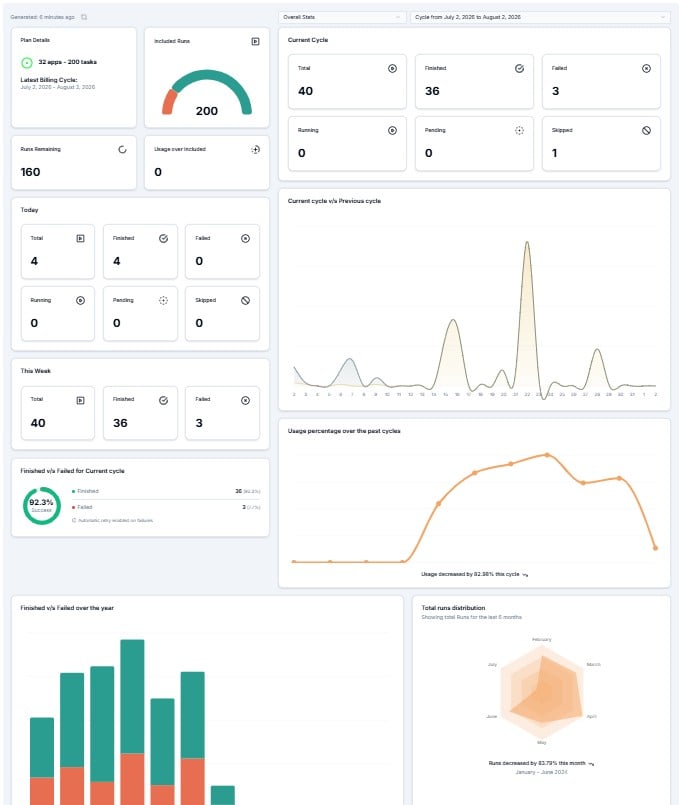This screenshot has width=679, height=805.
Task: Click the radar chart in Total runs distribution
Action: tap(542, 691)
